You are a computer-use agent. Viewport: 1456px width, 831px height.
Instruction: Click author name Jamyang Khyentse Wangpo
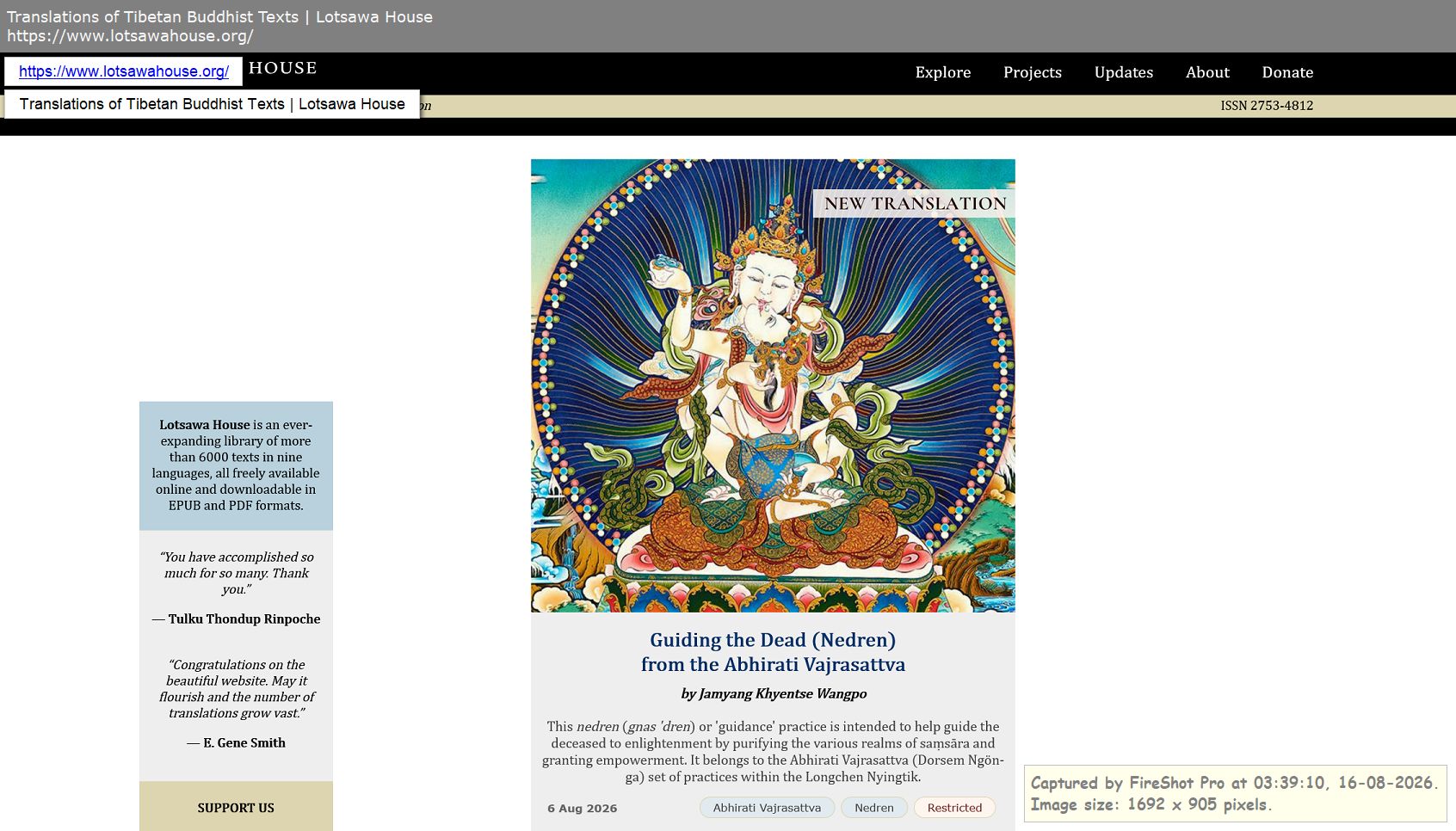click(782, 693)
